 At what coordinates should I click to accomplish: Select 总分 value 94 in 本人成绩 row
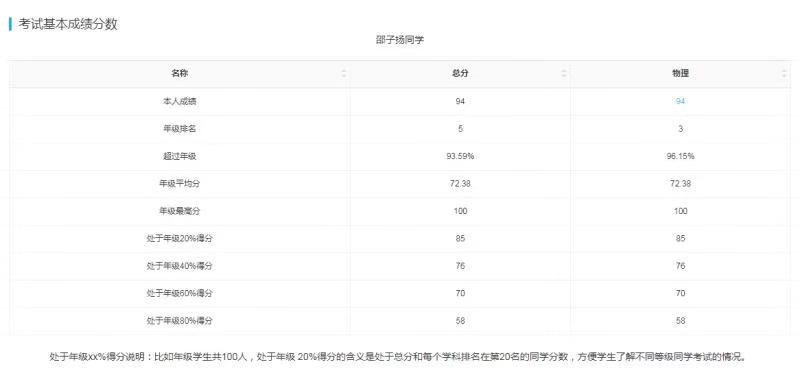pyautogui.click(x=460, y=102)
